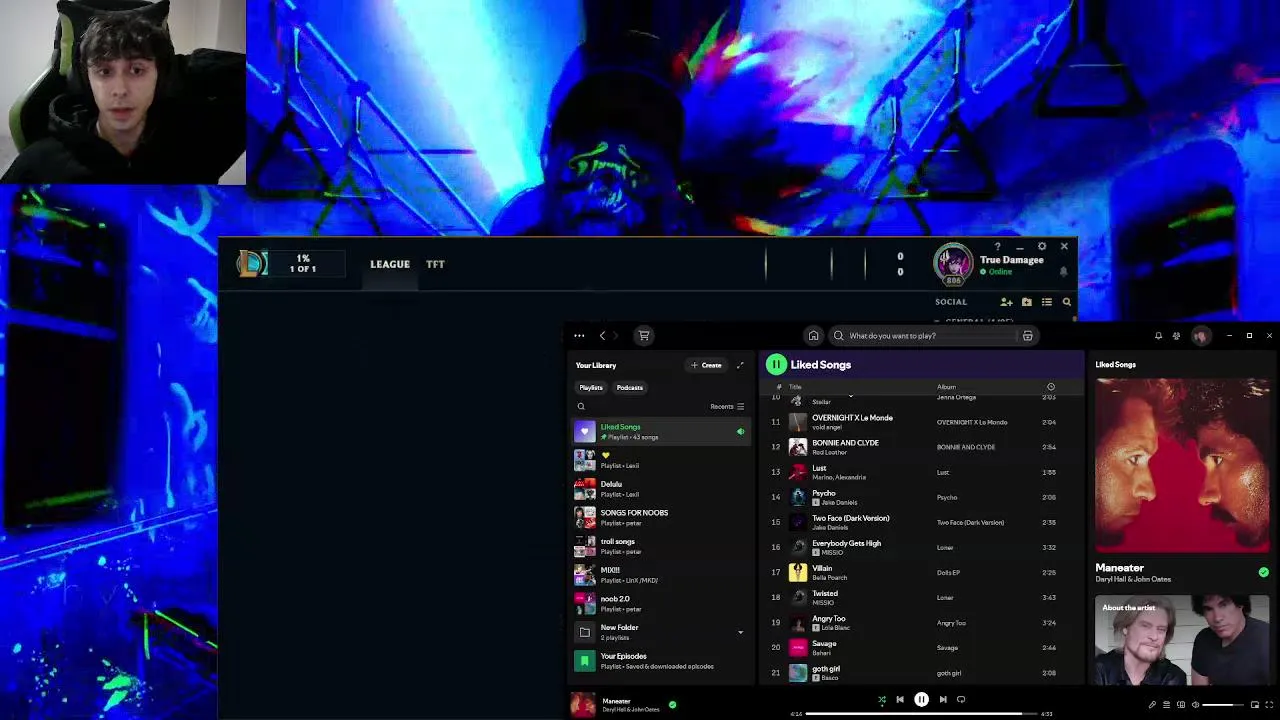Expand Your Library to full view
1280x720 pixels.
point(740,365)
